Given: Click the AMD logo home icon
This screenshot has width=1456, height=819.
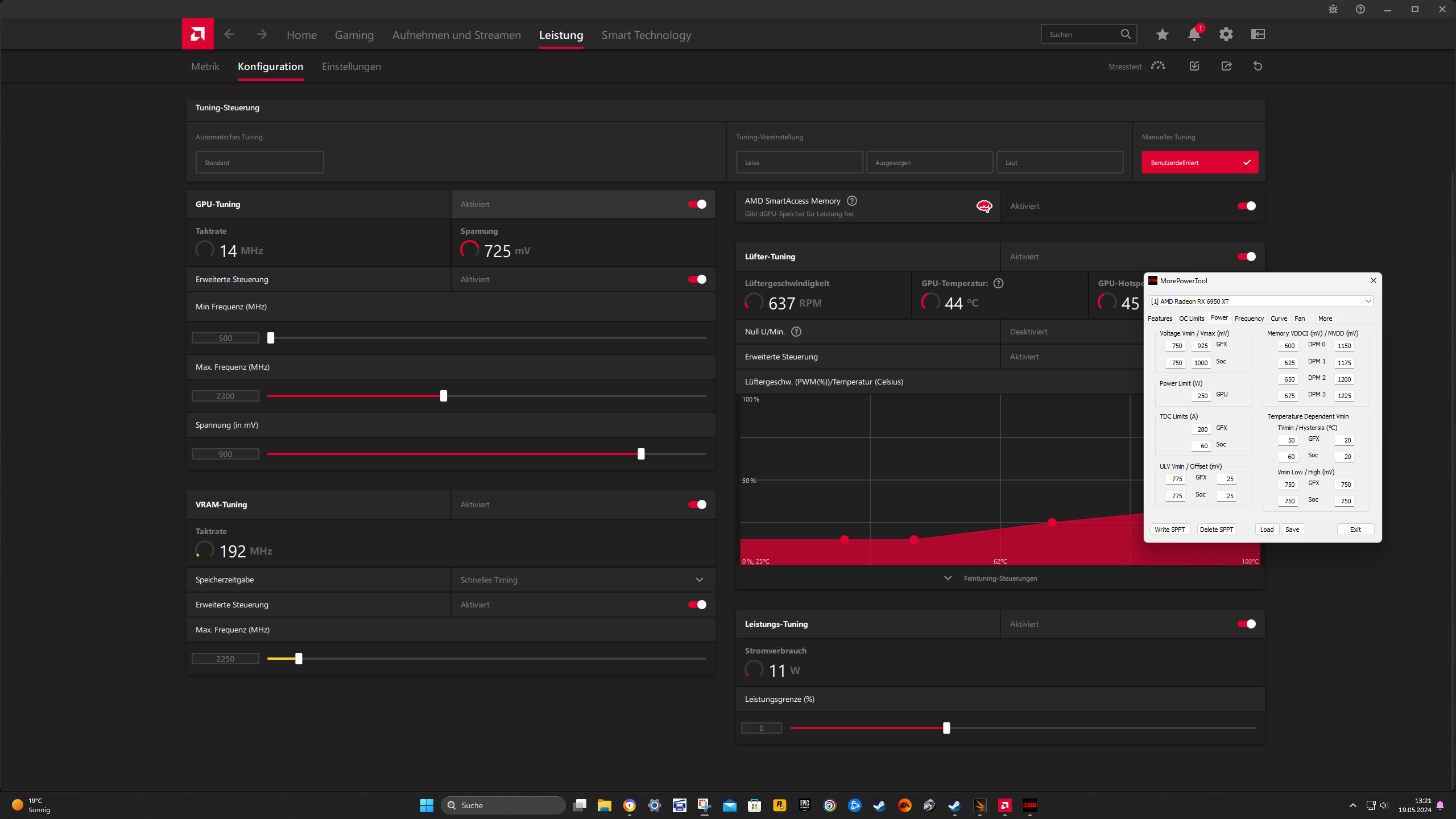Looking at the screenshot, I should (x=197, y=34).
